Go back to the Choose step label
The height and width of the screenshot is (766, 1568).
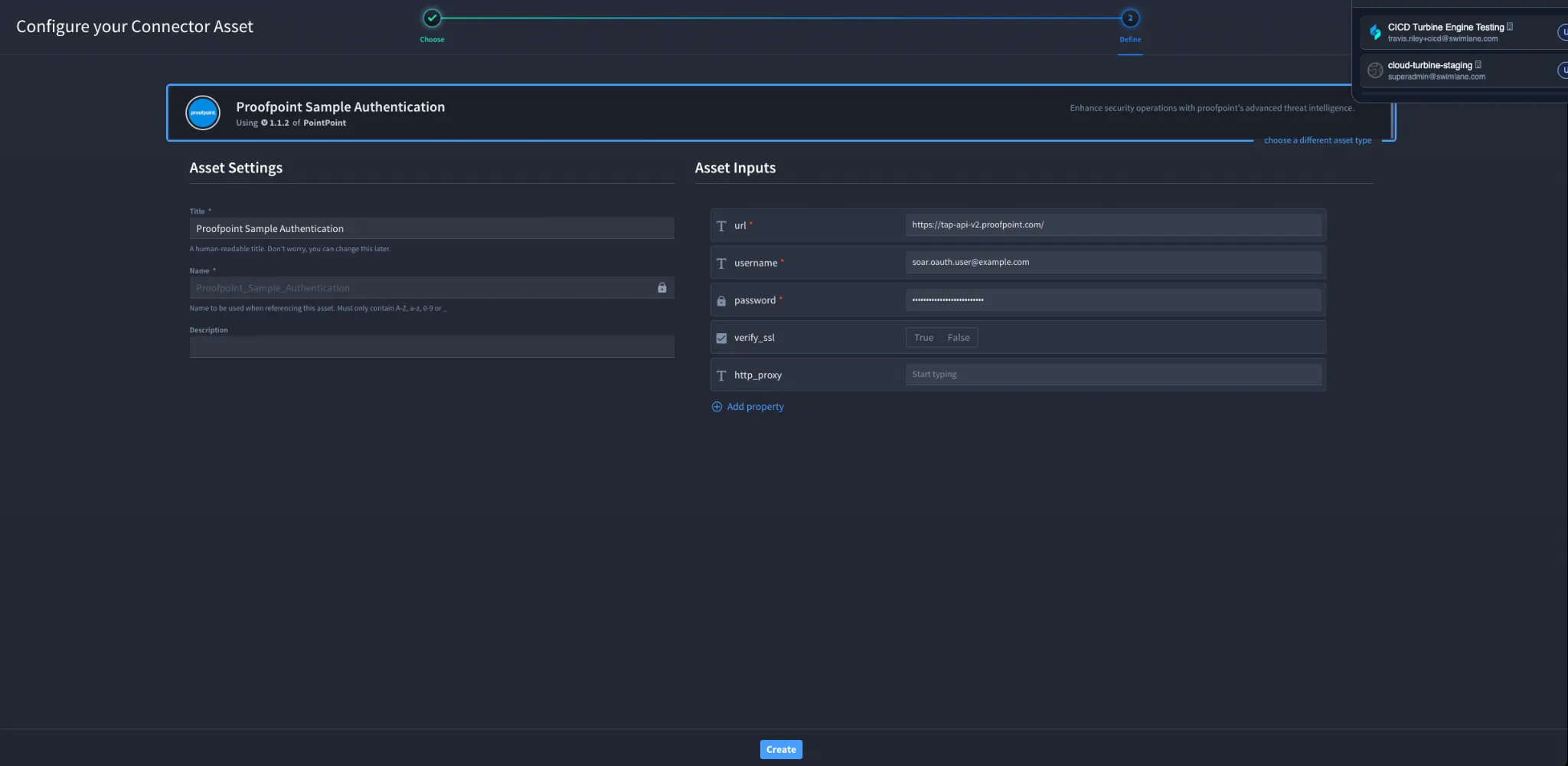[432, 39]
